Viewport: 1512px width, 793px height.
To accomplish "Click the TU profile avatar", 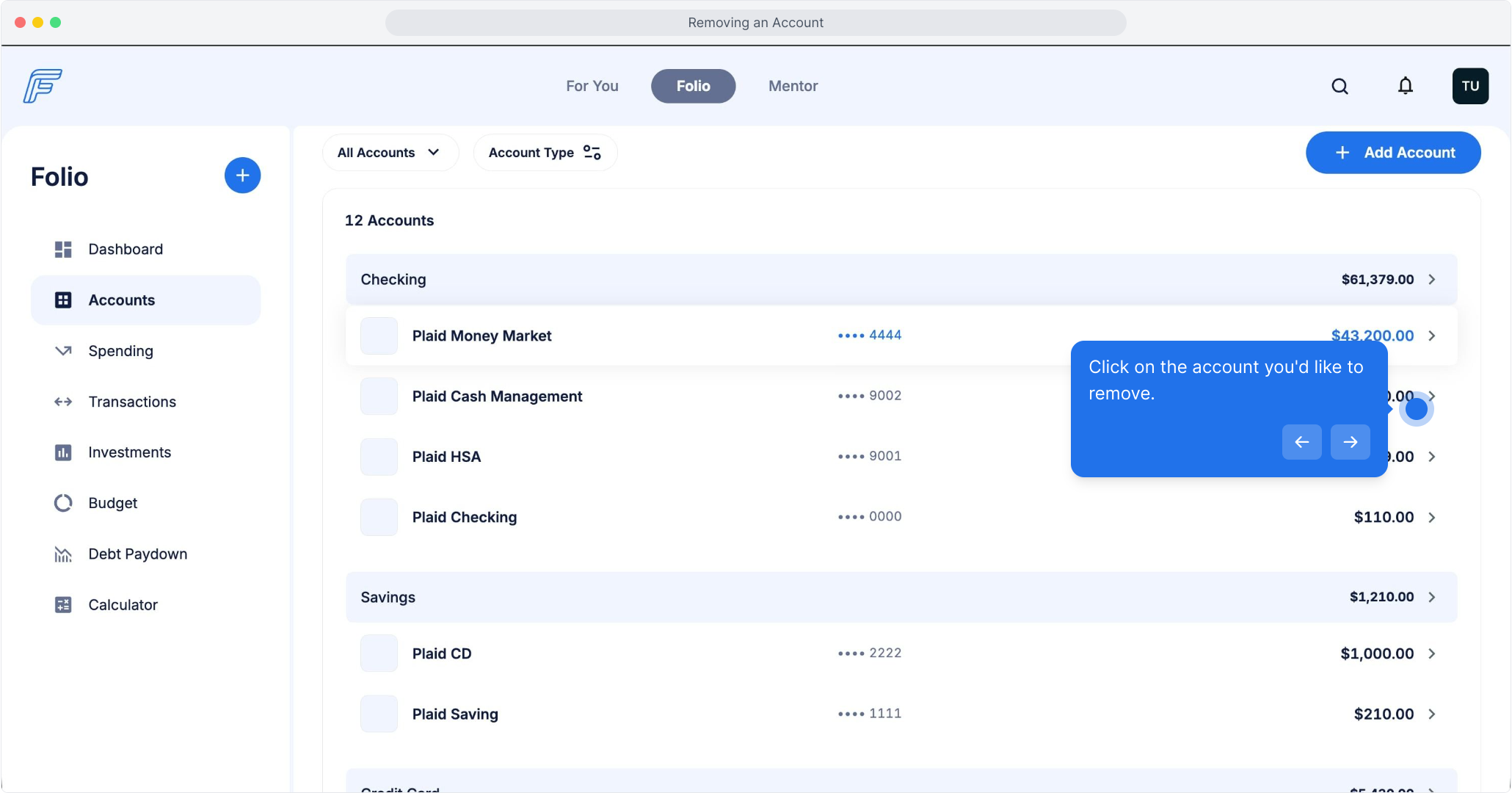I will point(1469,87).
